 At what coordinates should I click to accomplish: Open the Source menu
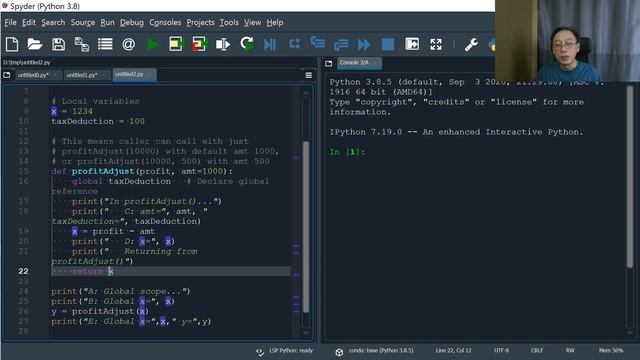click(x=83, y=22)
